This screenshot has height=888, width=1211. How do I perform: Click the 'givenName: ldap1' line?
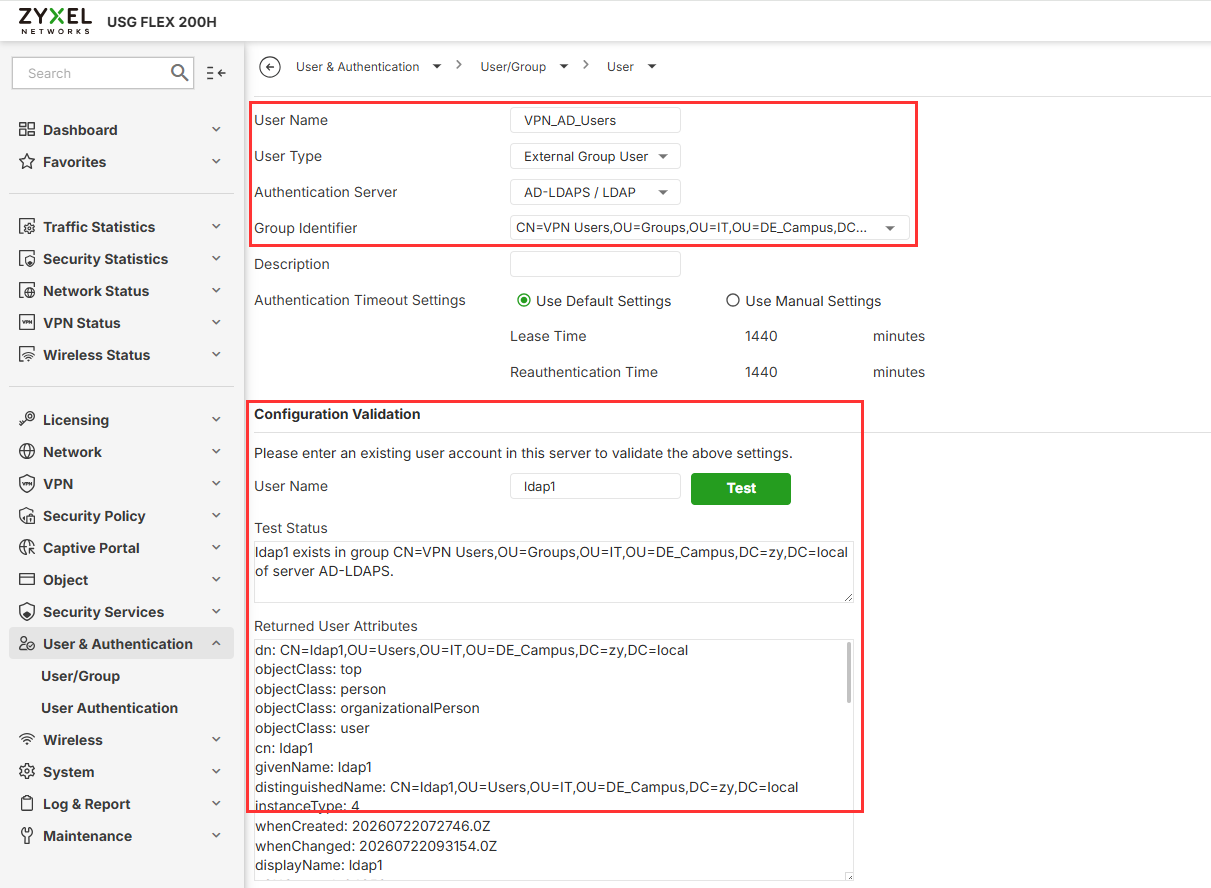click(x=313, y=767)
